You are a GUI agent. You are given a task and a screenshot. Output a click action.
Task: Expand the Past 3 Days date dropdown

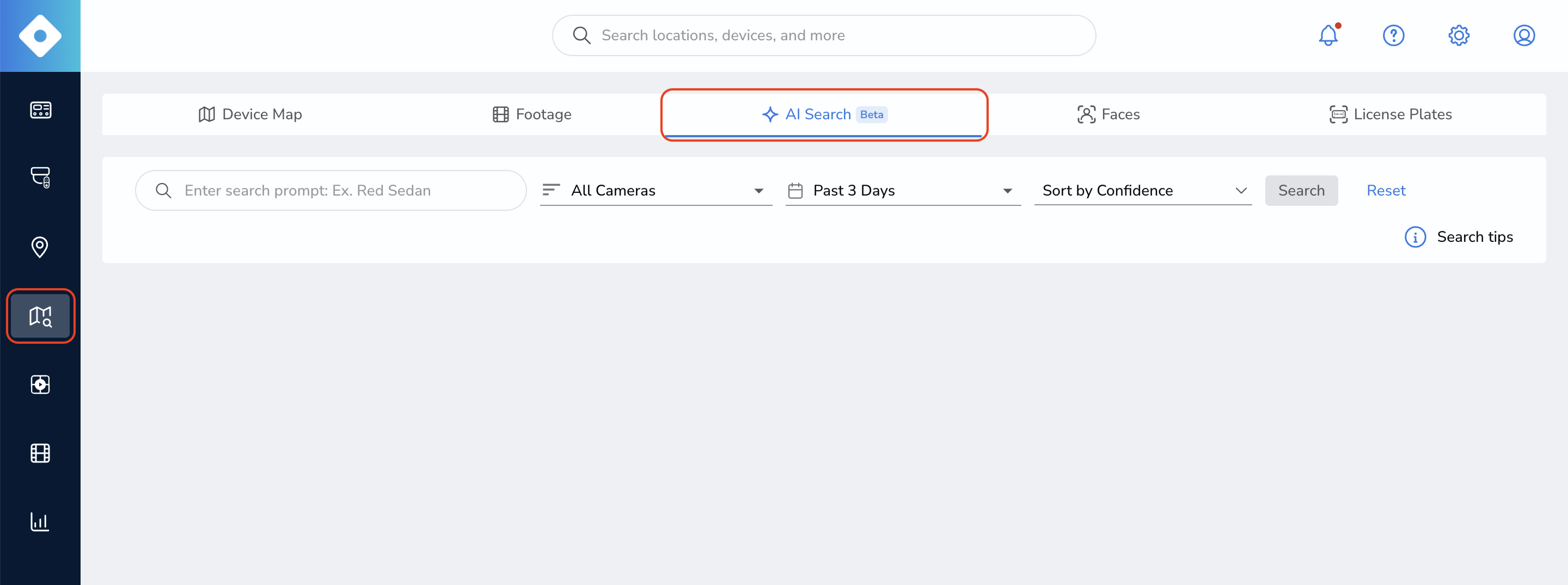903,191
